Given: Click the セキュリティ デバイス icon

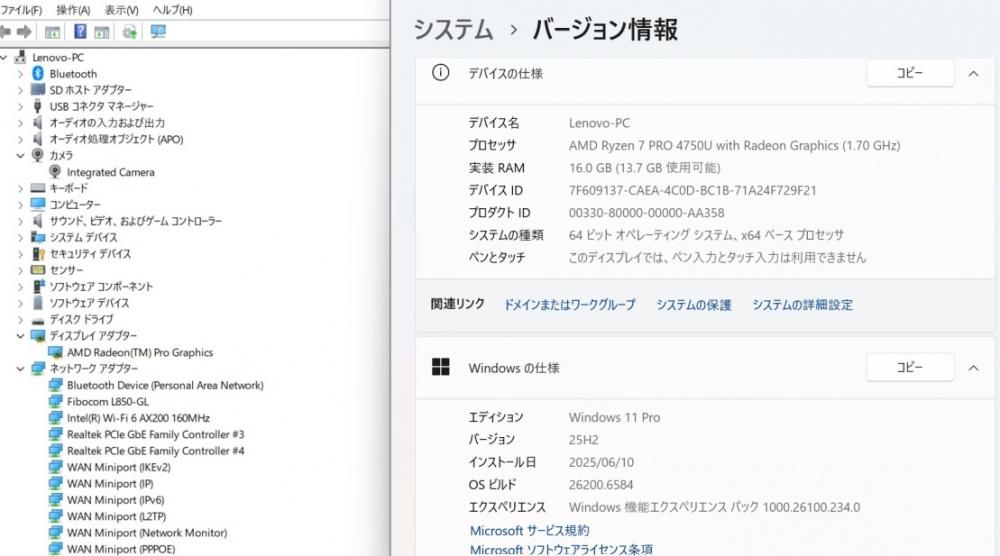Looking at the screenshot, I should point(38,254).
